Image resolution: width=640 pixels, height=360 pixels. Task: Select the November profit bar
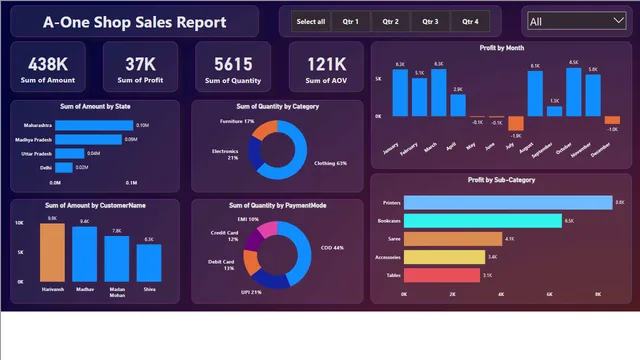click(593, 96)
